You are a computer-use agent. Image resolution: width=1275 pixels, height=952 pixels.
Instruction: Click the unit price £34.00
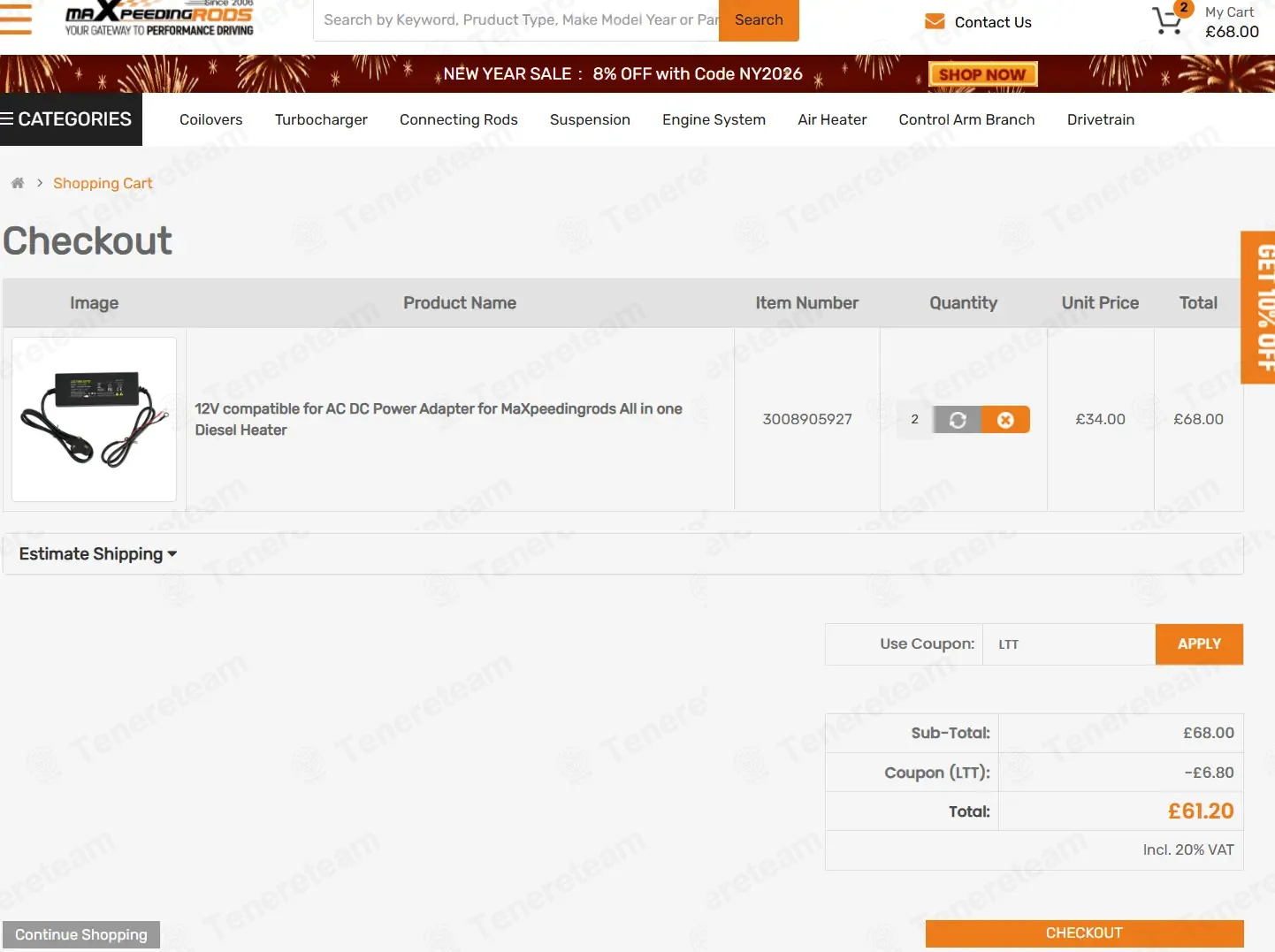1100,419
